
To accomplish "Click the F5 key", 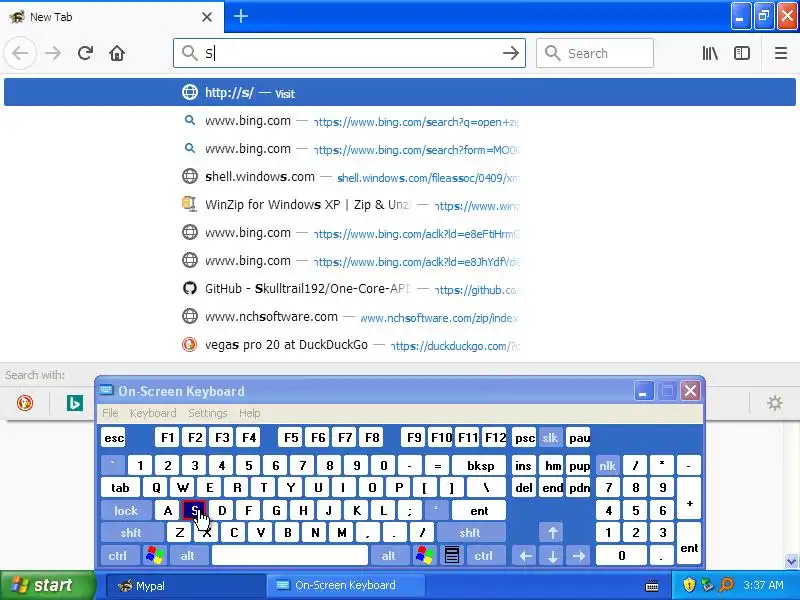I will pos(291,438).
